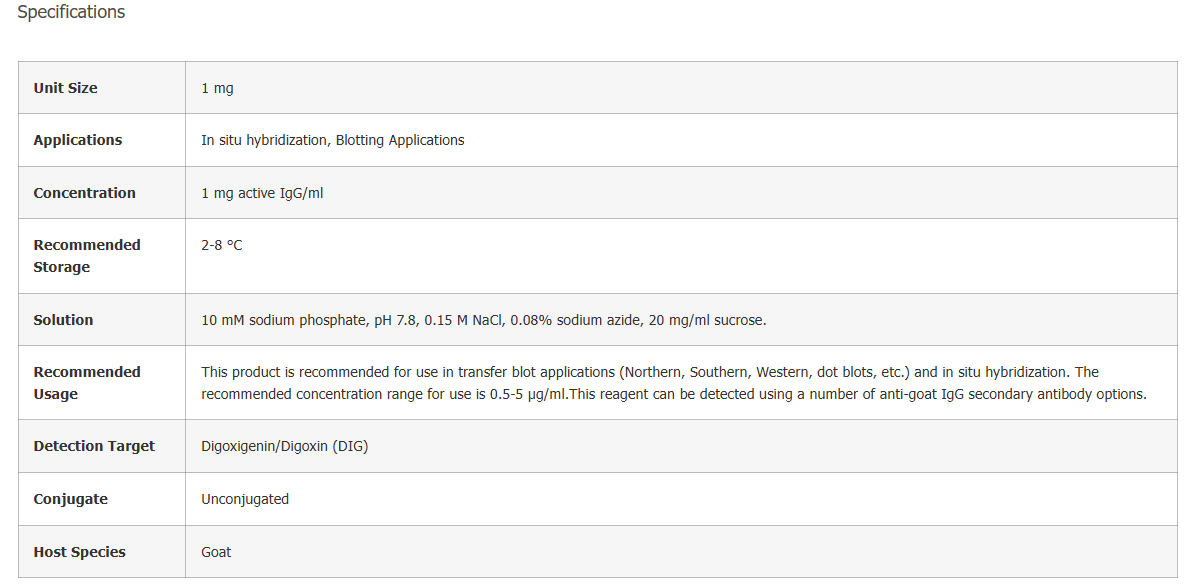Click the 1 mg unit size value
This screenshot has height=588, width=1189.
pyautogui.click(x=218, y=88)
